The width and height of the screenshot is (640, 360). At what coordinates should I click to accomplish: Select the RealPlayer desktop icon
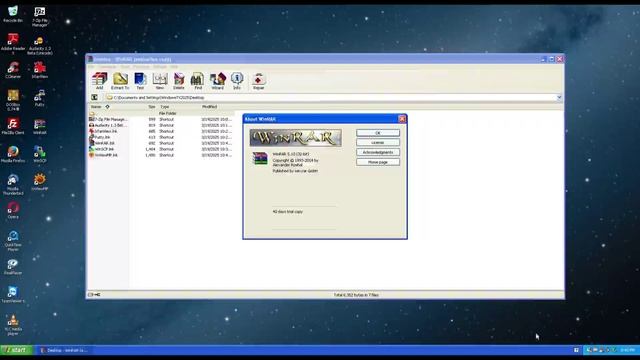(13, 267)
